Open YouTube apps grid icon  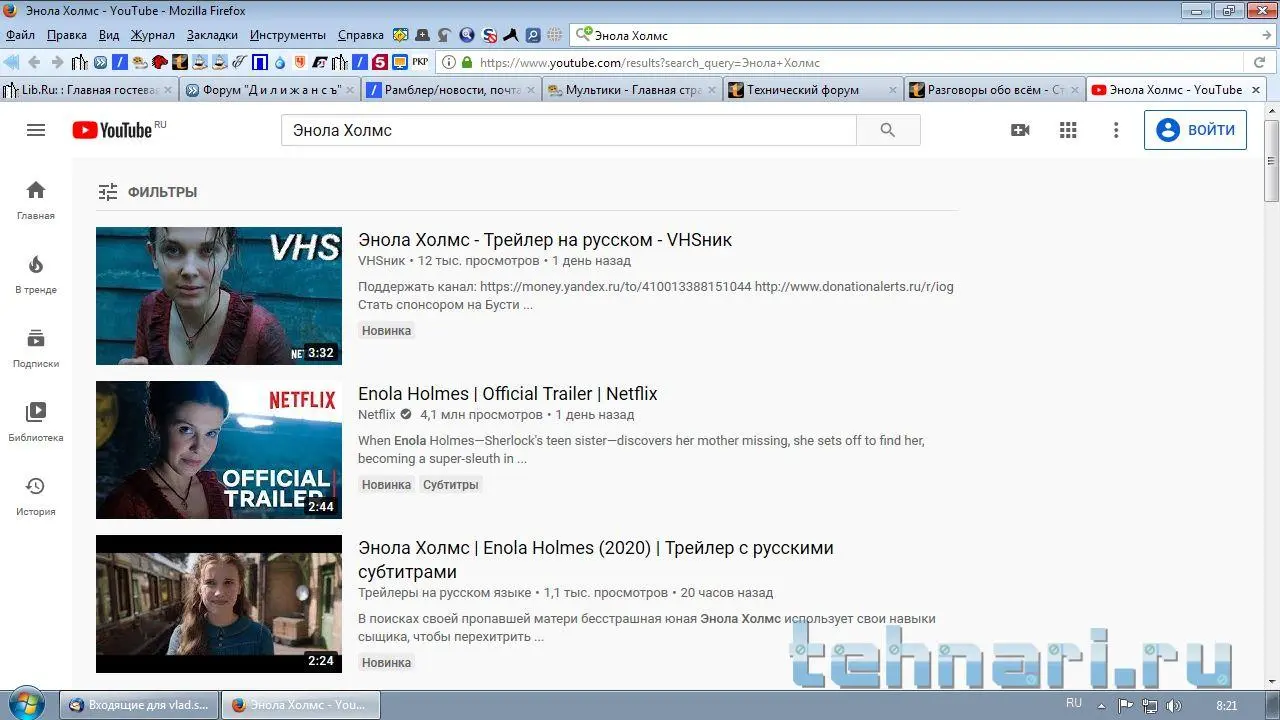click(1068, 130)
